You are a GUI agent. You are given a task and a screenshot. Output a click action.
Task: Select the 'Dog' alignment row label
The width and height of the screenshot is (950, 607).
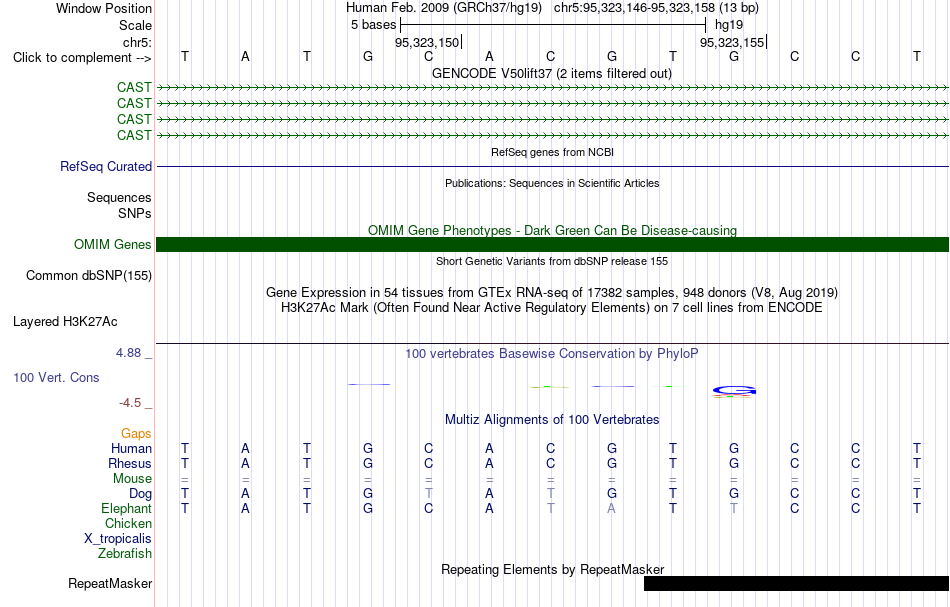click(x=140, y=494)
